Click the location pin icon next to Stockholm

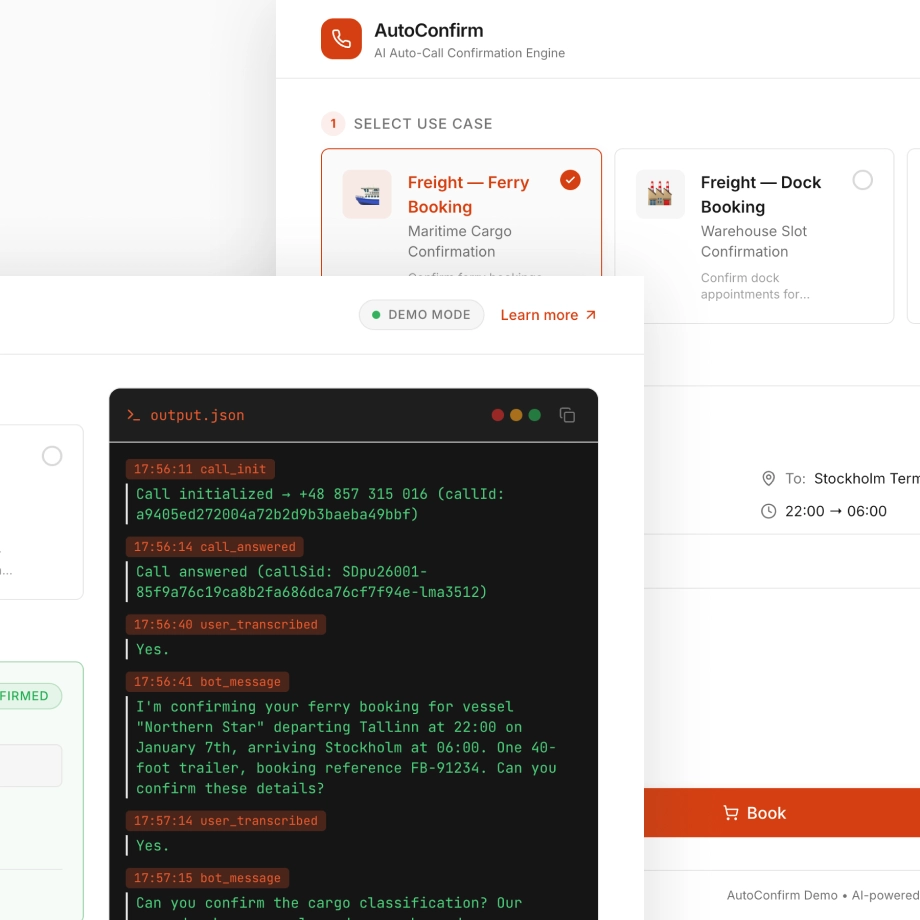click(768, 479)
